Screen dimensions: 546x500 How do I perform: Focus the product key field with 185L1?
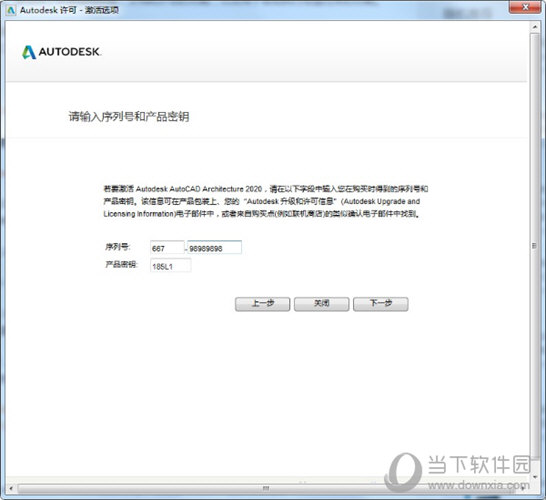click(x=170, y=266)
